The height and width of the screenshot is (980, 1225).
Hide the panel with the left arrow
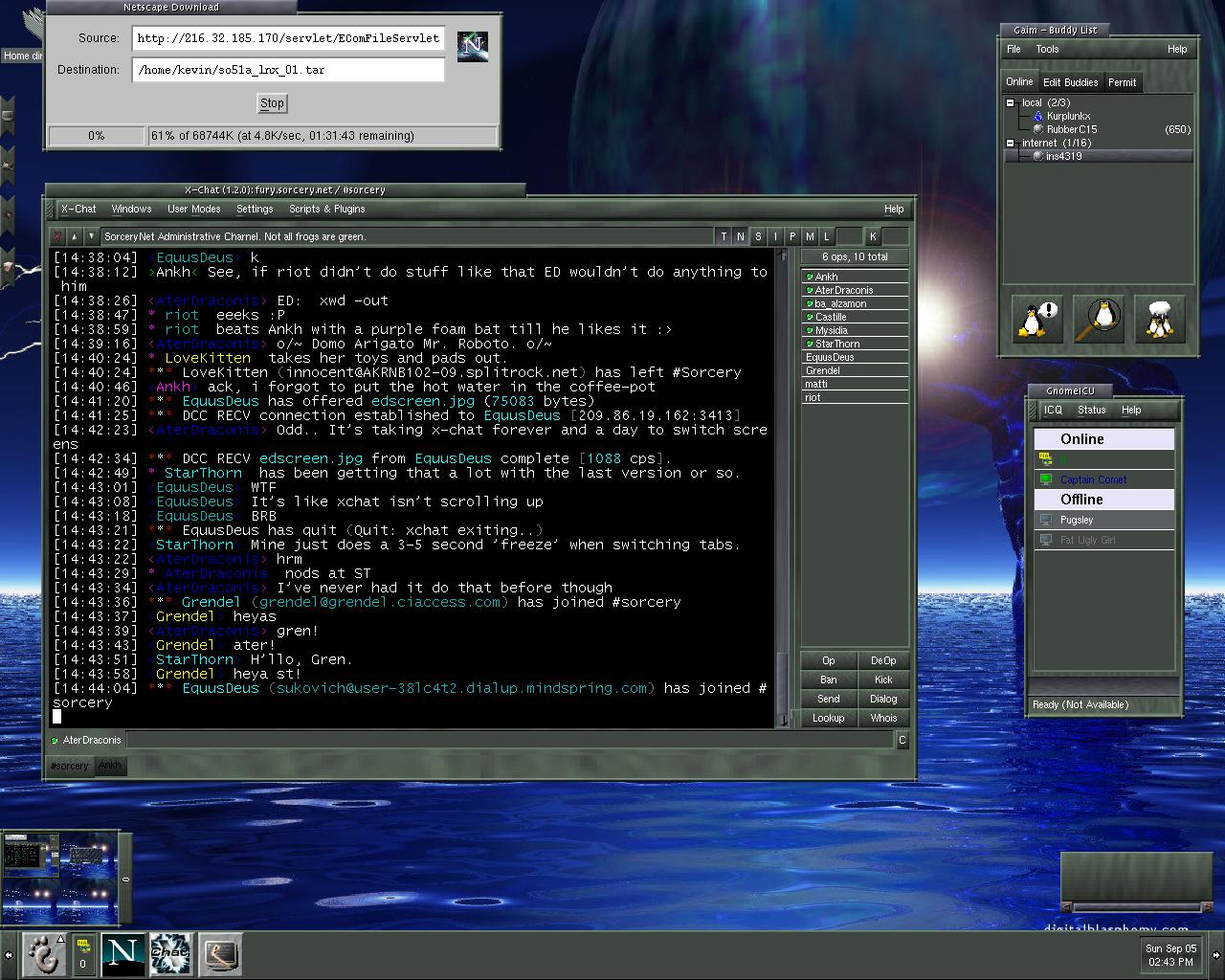click(x=9, y=954)
